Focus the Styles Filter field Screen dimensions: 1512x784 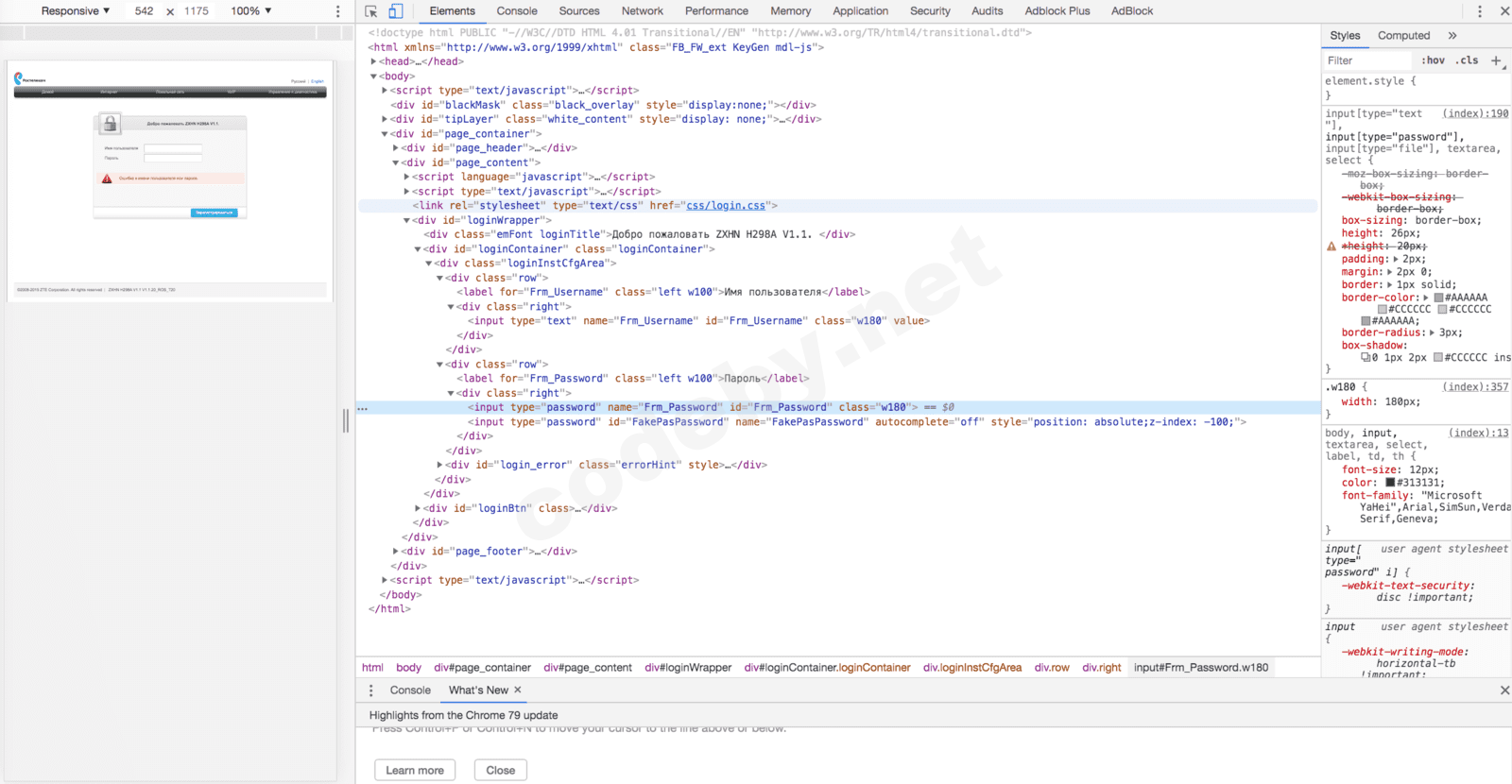click(x=1368, y=60)
